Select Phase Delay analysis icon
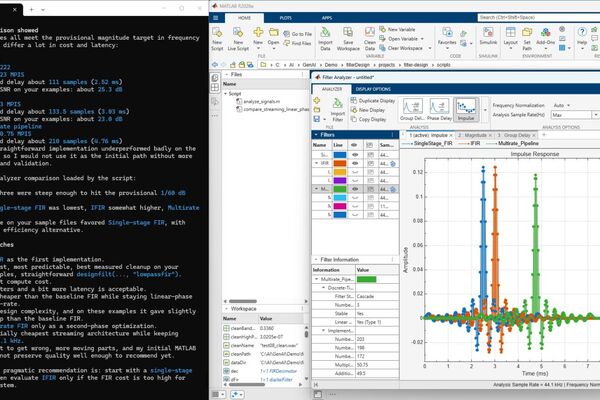Screen dimensions: 600x400 [439, 109]
